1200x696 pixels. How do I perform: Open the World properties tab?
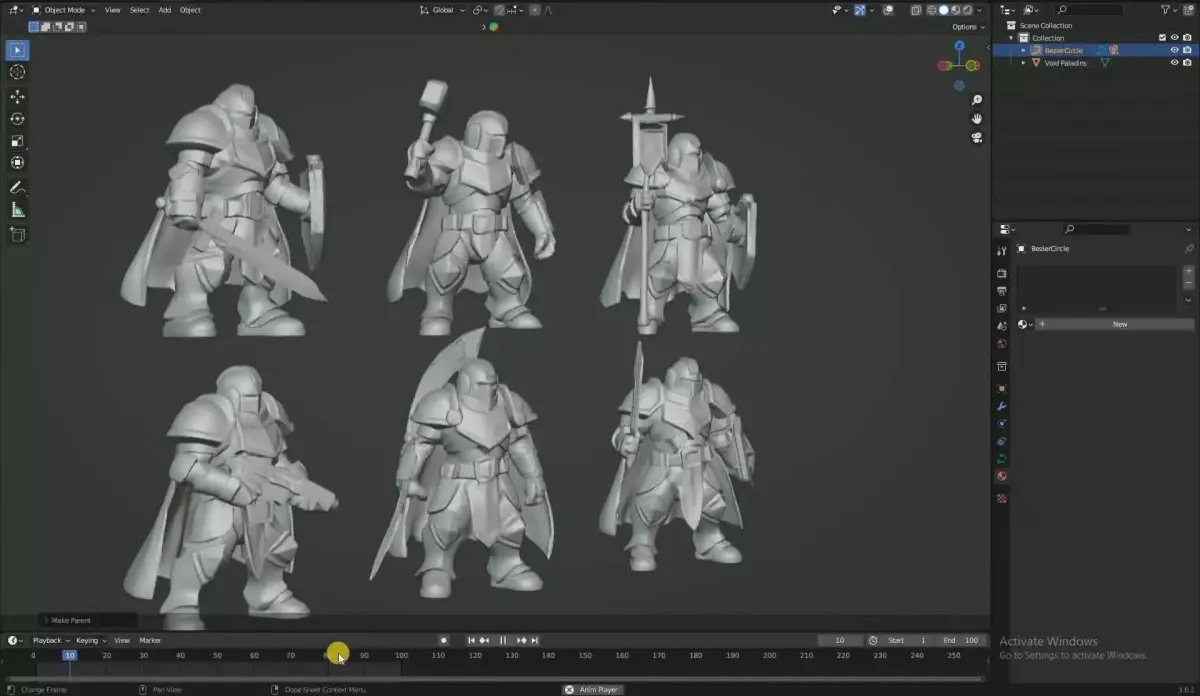point(1002,344)
